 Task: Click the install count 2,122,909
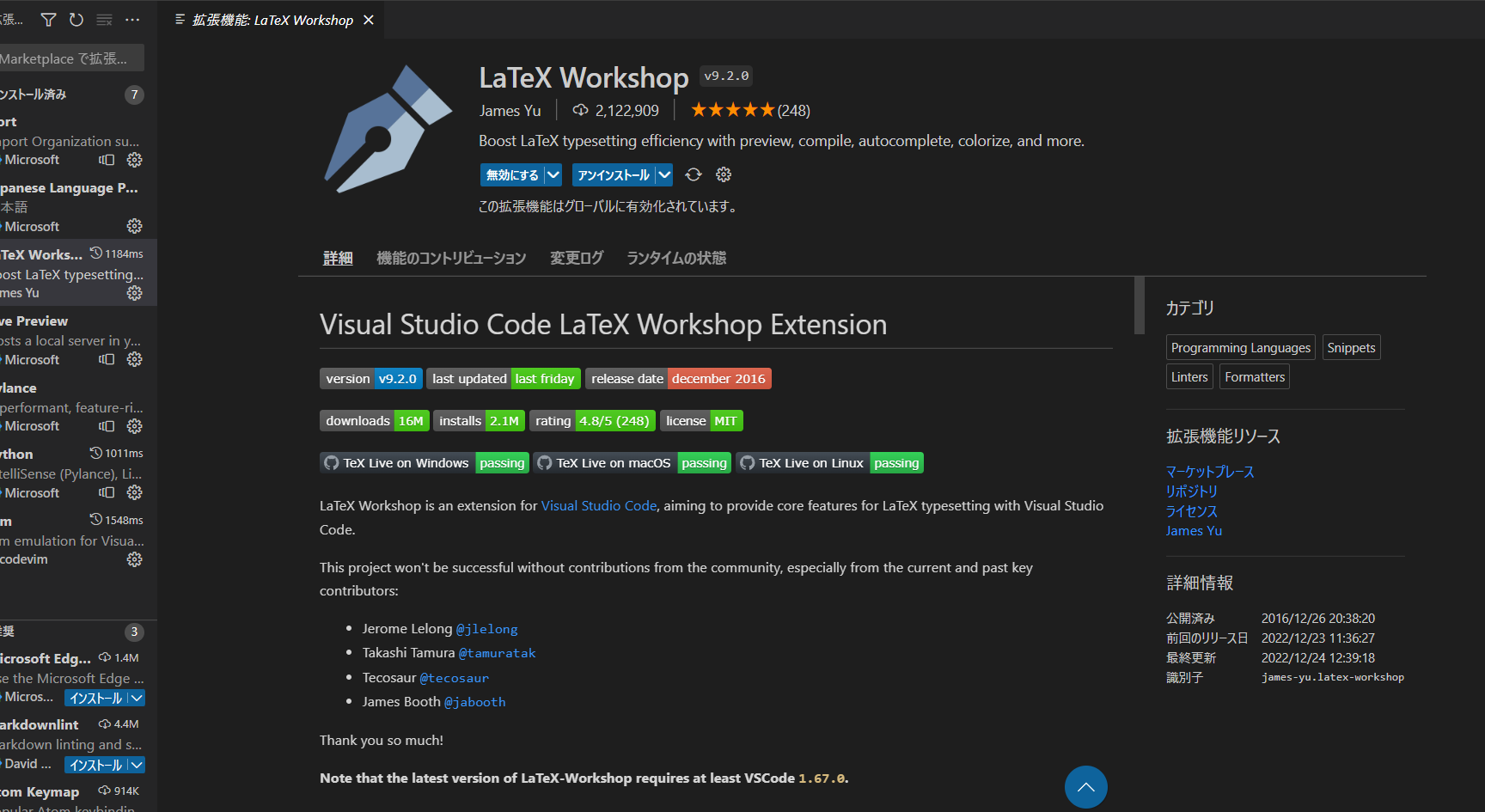click(x=616, y=111)
